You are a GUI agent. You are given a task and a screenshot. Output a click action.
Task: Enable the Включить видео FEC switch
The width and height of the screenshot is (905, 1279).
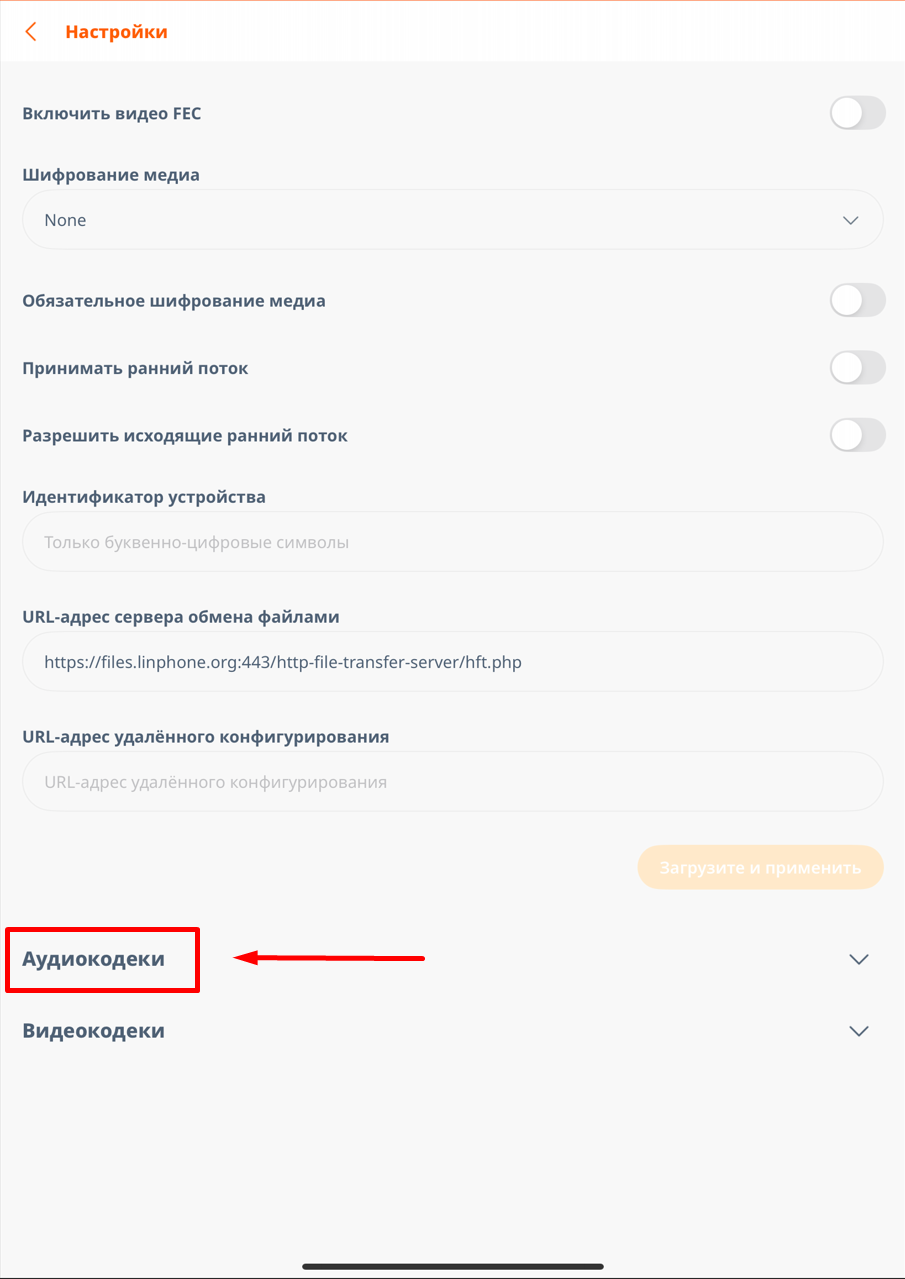(857, 113)
